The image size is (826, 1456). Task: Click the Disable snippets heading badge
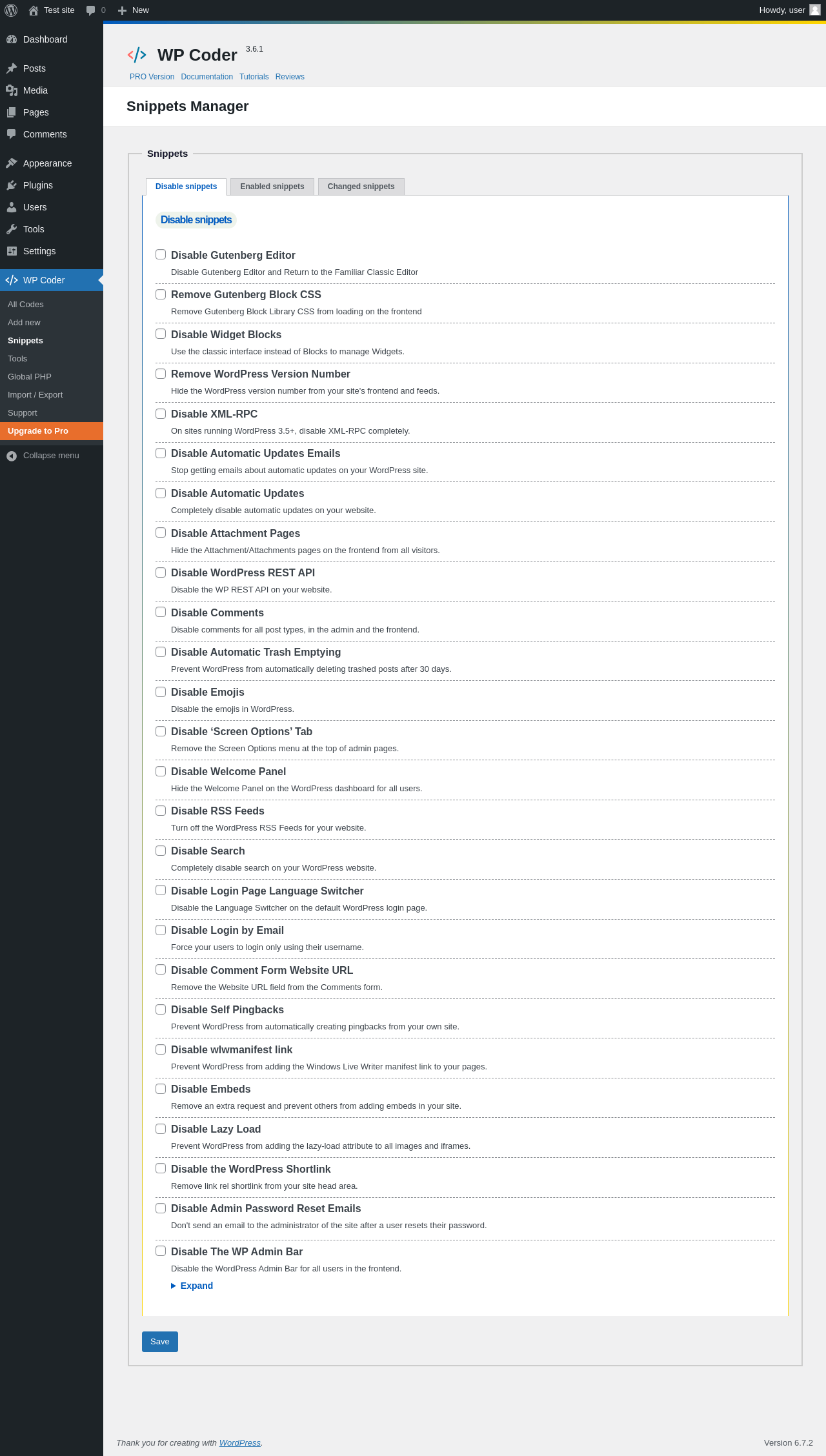tap(196, 220)
